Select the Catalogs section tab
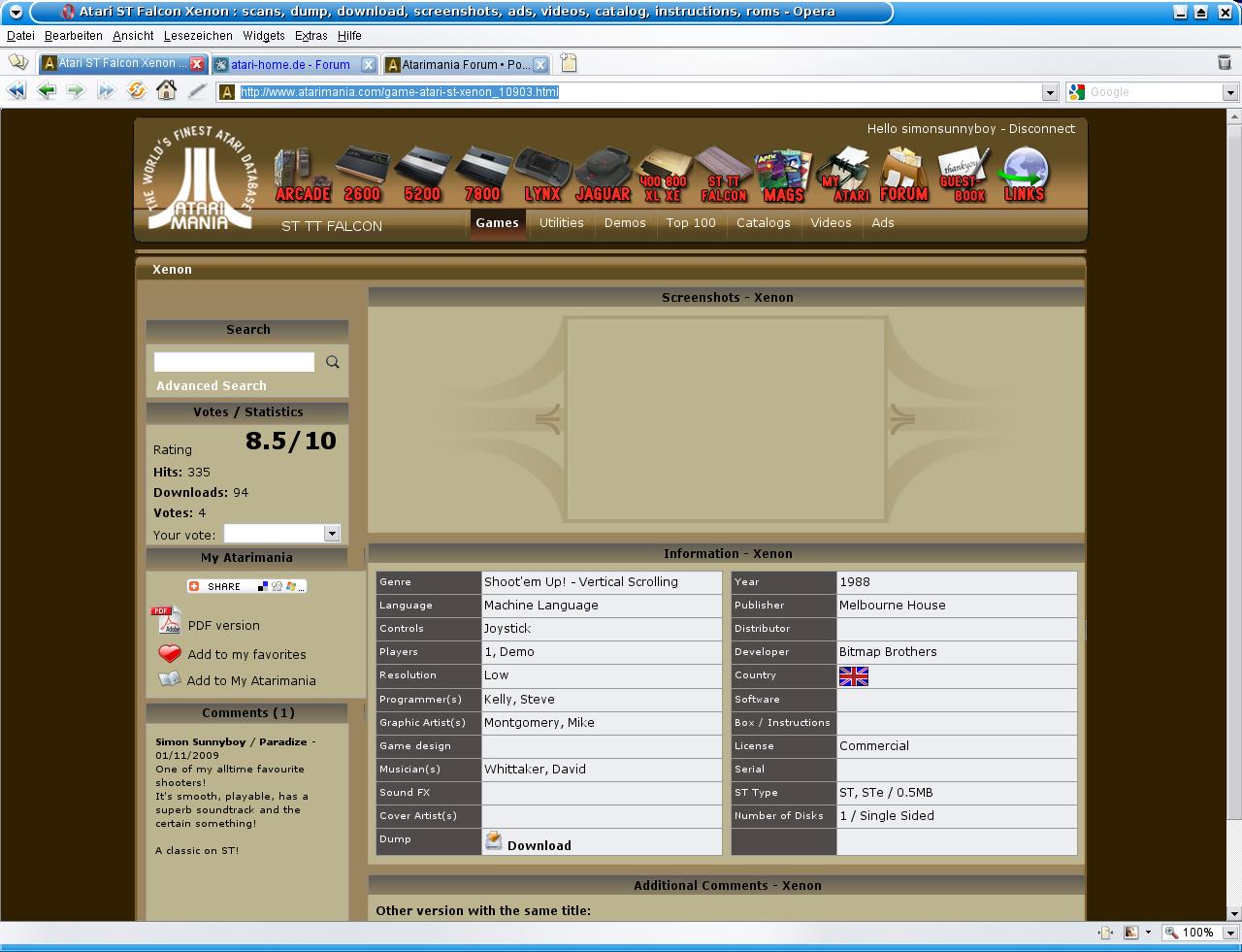The height and width of the screenshot is (952, 1242). 764,222
